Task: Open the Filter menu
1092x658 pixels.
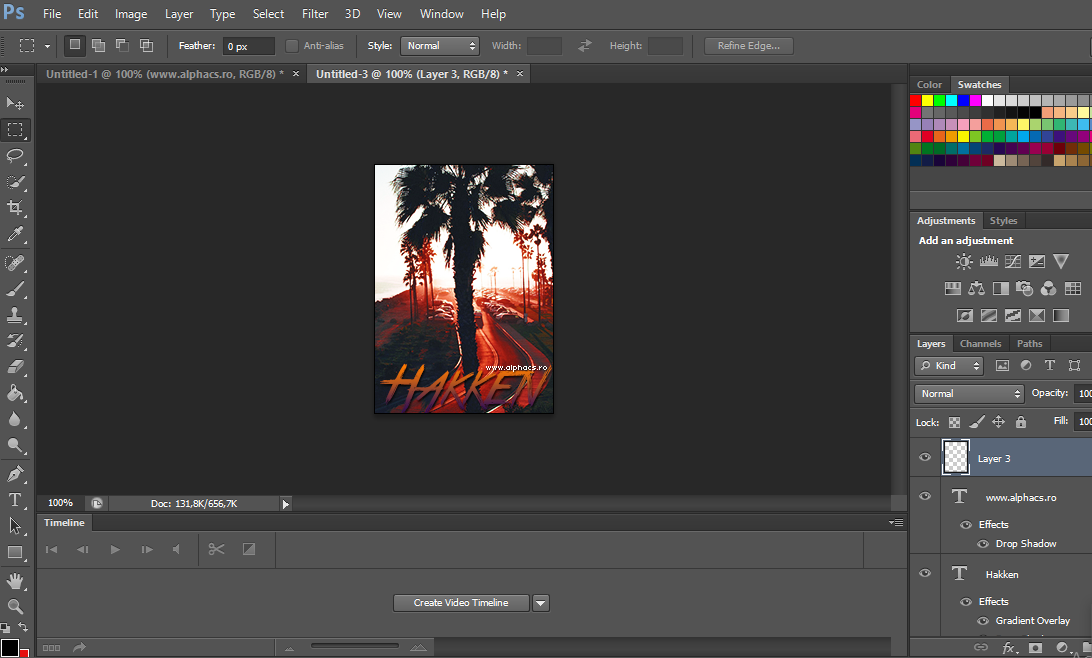Action: point(315,14)
